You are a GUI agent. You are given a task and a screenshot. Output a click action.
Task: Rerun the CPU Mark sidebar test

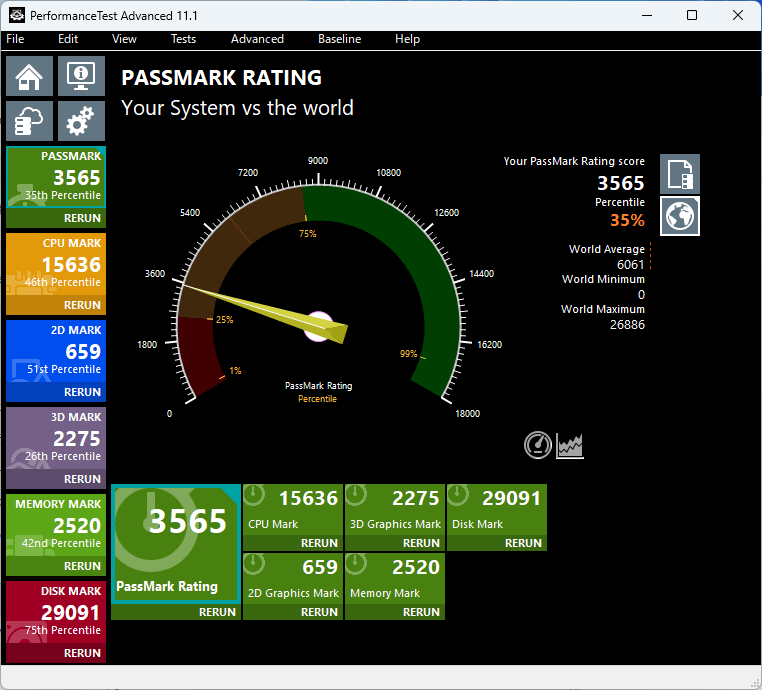pos(82,305)
